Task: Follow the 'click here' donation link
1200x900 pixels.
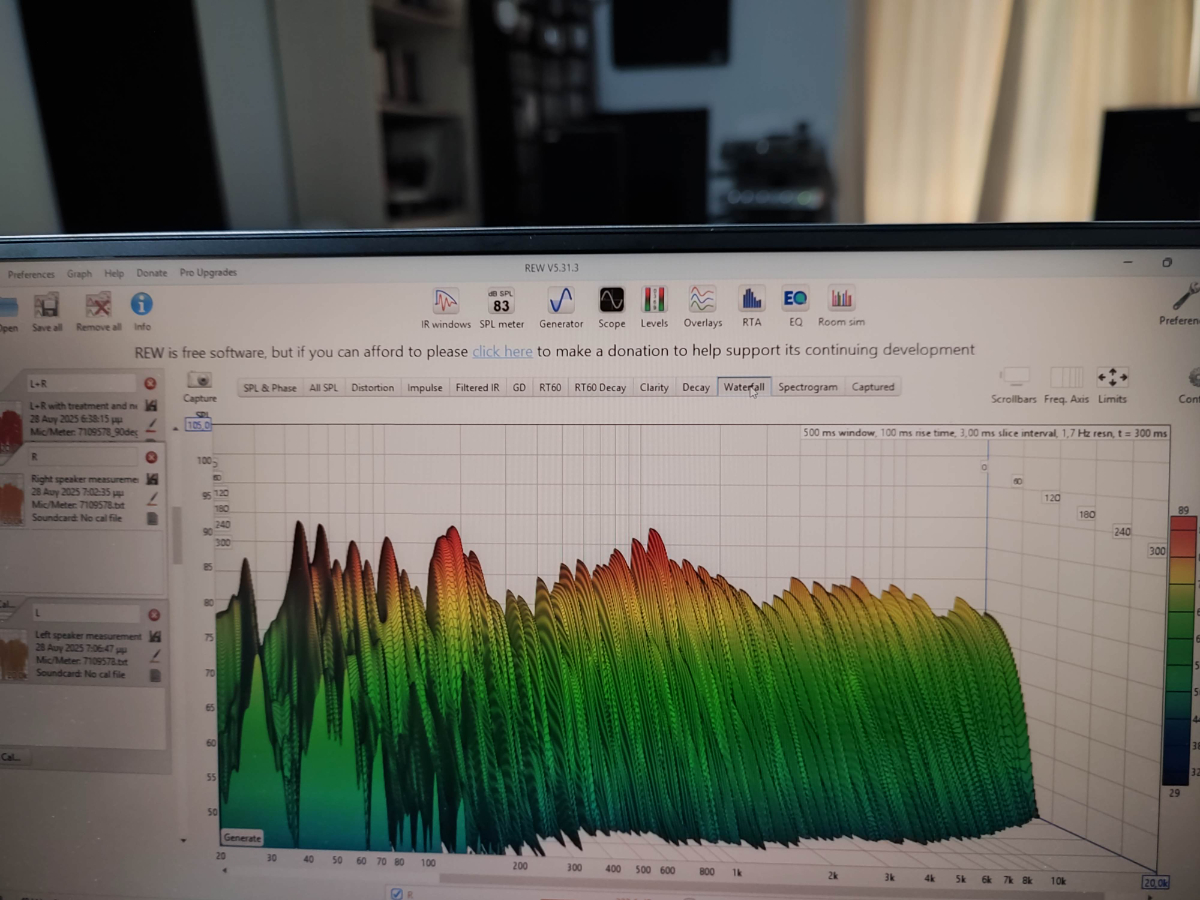Action: (x=502, y=351)
